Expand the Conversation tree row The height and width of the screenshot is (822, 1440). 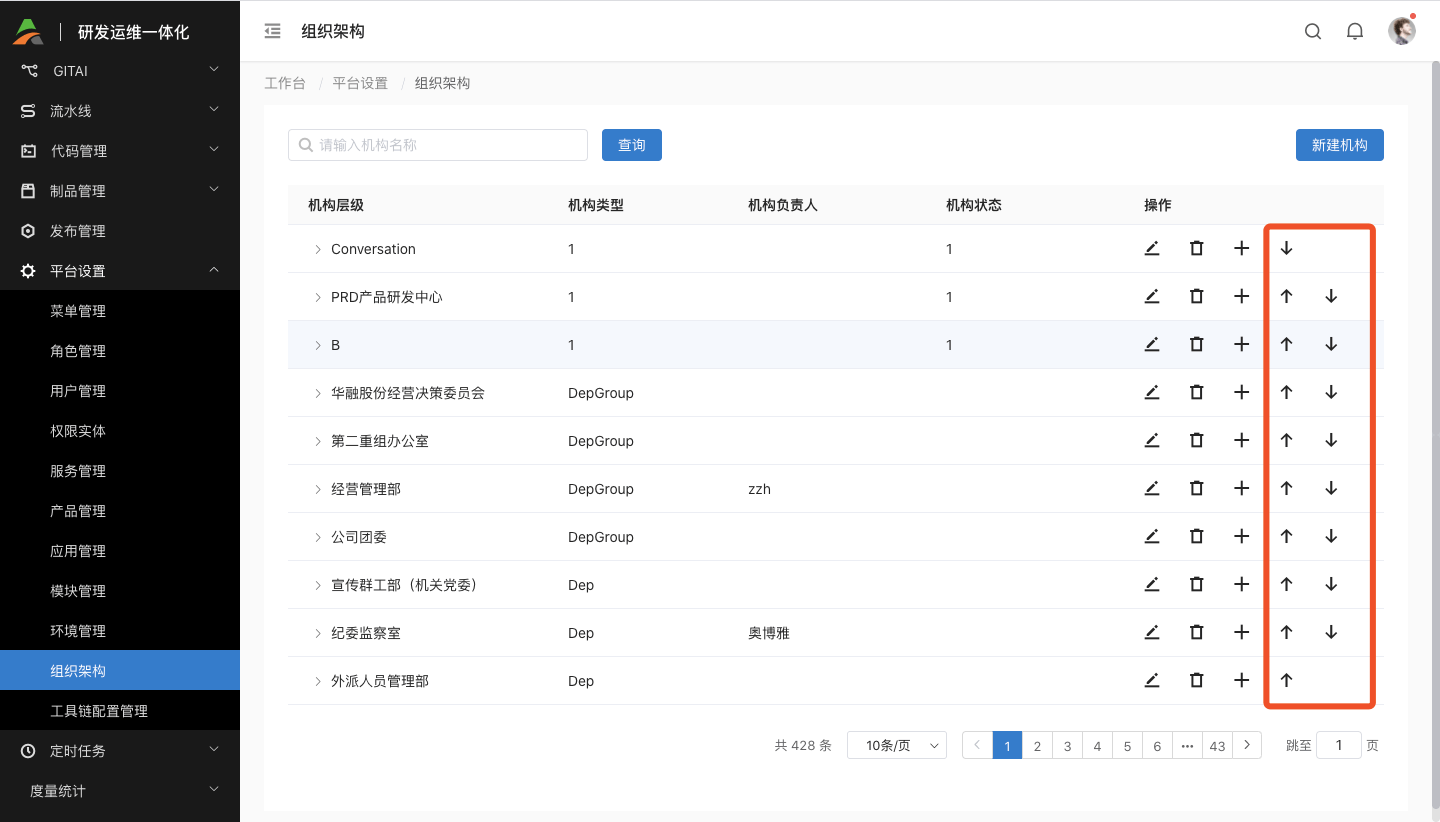pos(318,249)
